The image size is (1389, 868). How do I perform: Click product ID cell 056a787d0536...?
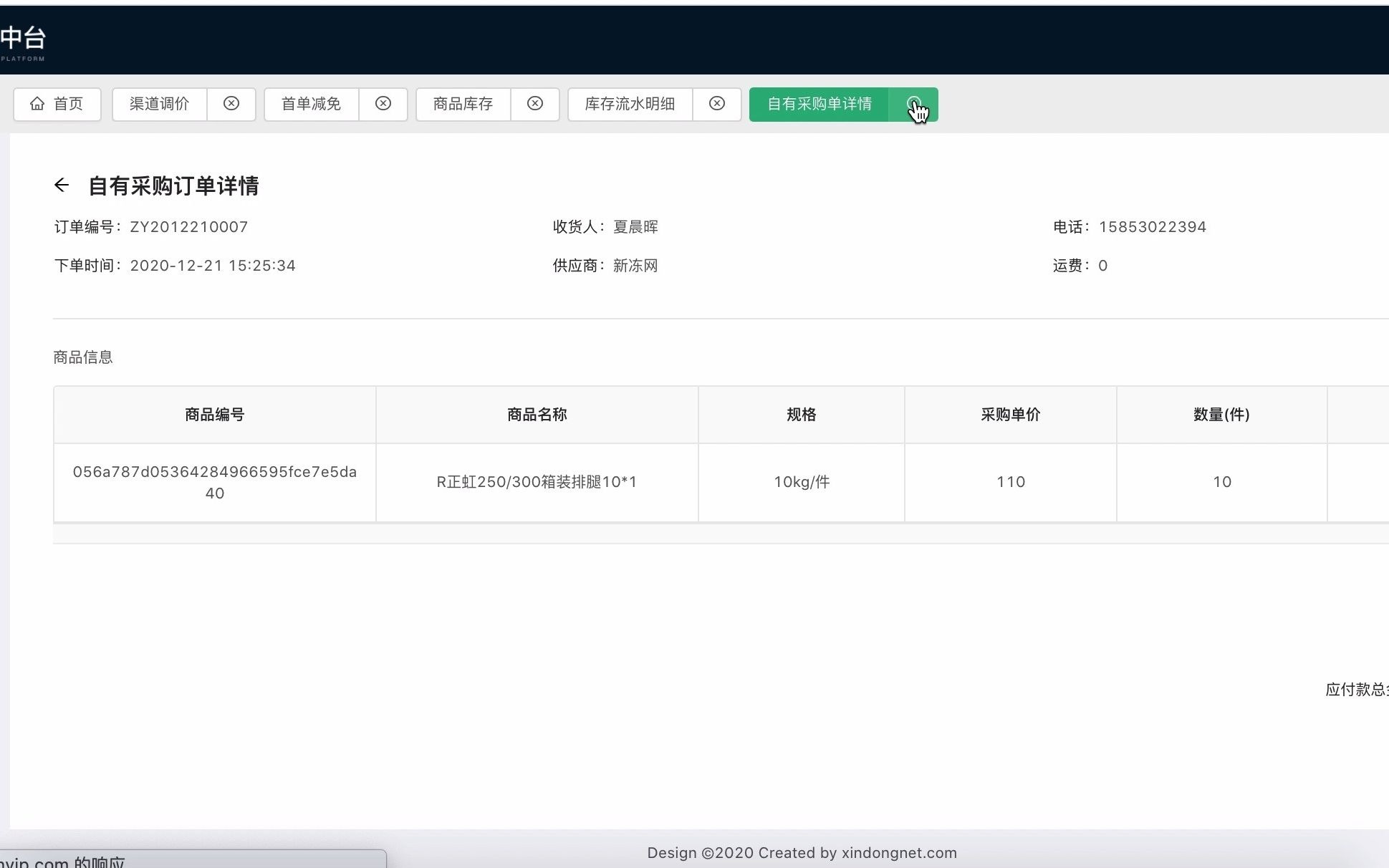click(x=215, y=483)
